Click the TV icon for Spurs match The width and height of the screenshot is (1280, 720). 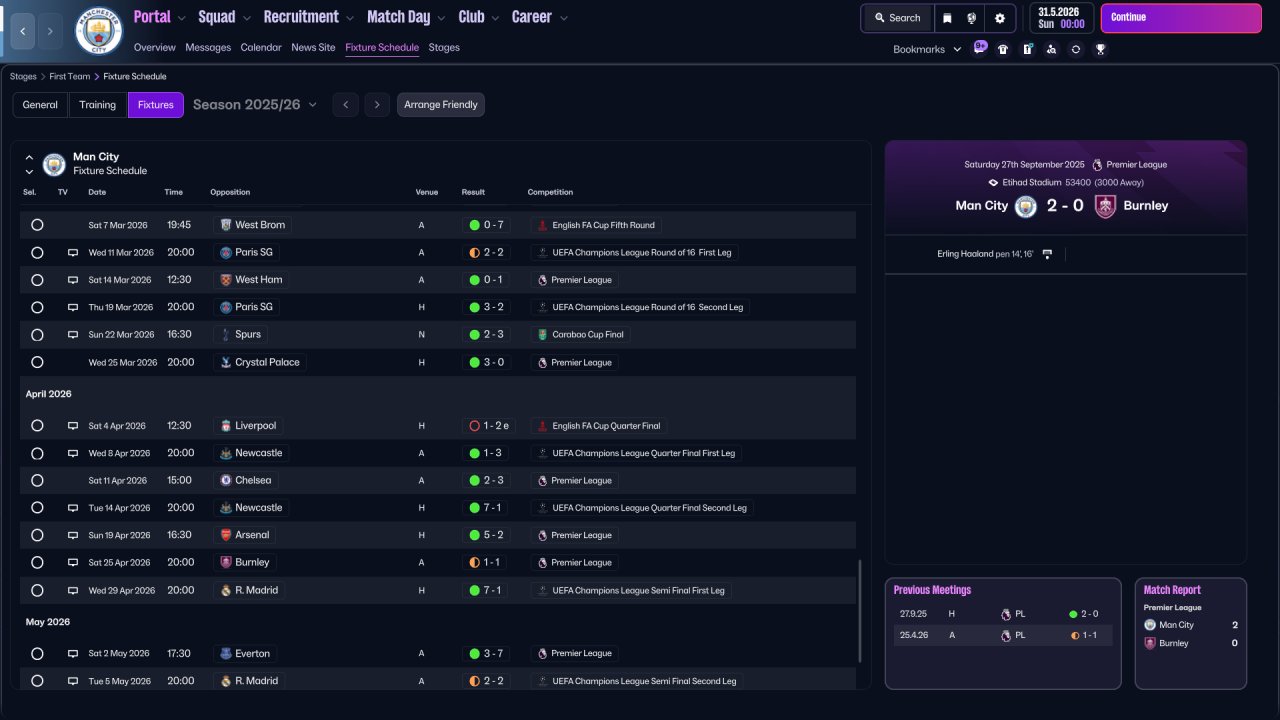pos(73,335)
